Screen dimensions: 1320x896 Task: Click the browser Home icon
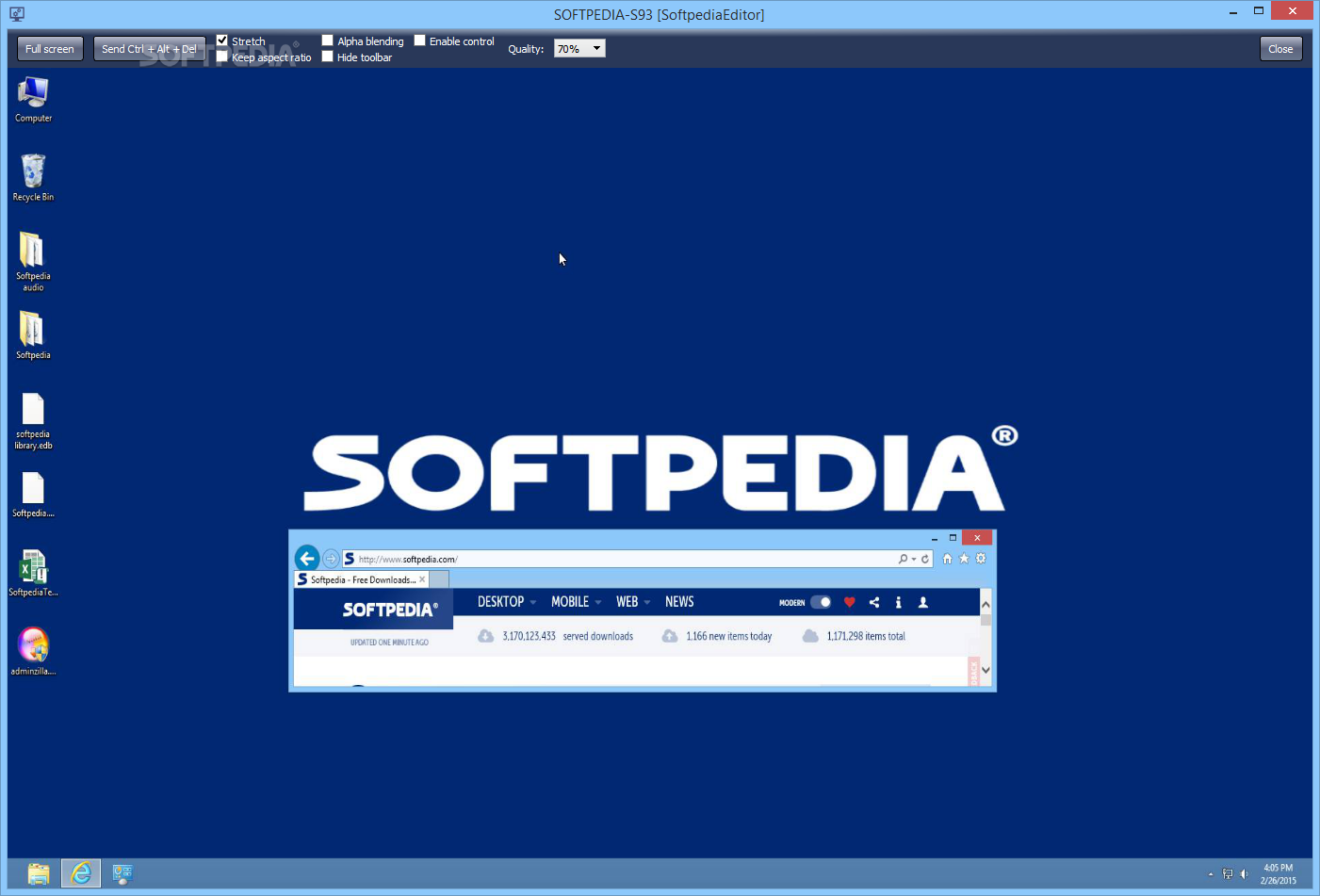pos(947,559)
